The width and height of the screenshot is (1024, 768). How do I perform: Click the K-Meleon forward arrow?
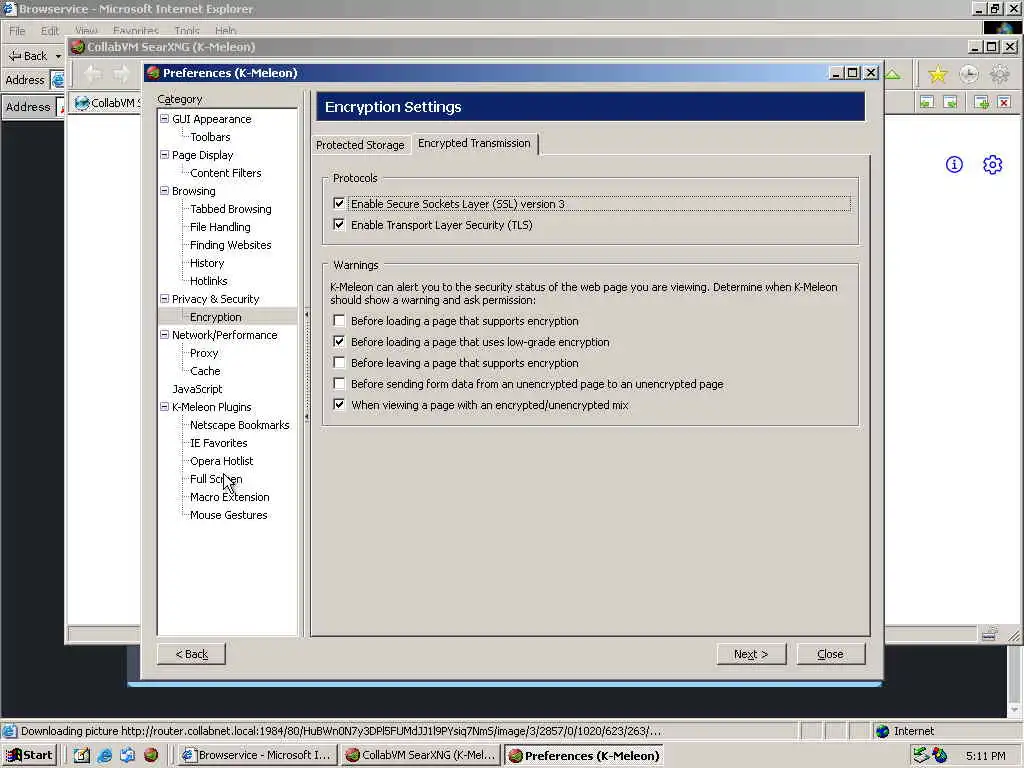pyautogui.click(x=121, y=74)
